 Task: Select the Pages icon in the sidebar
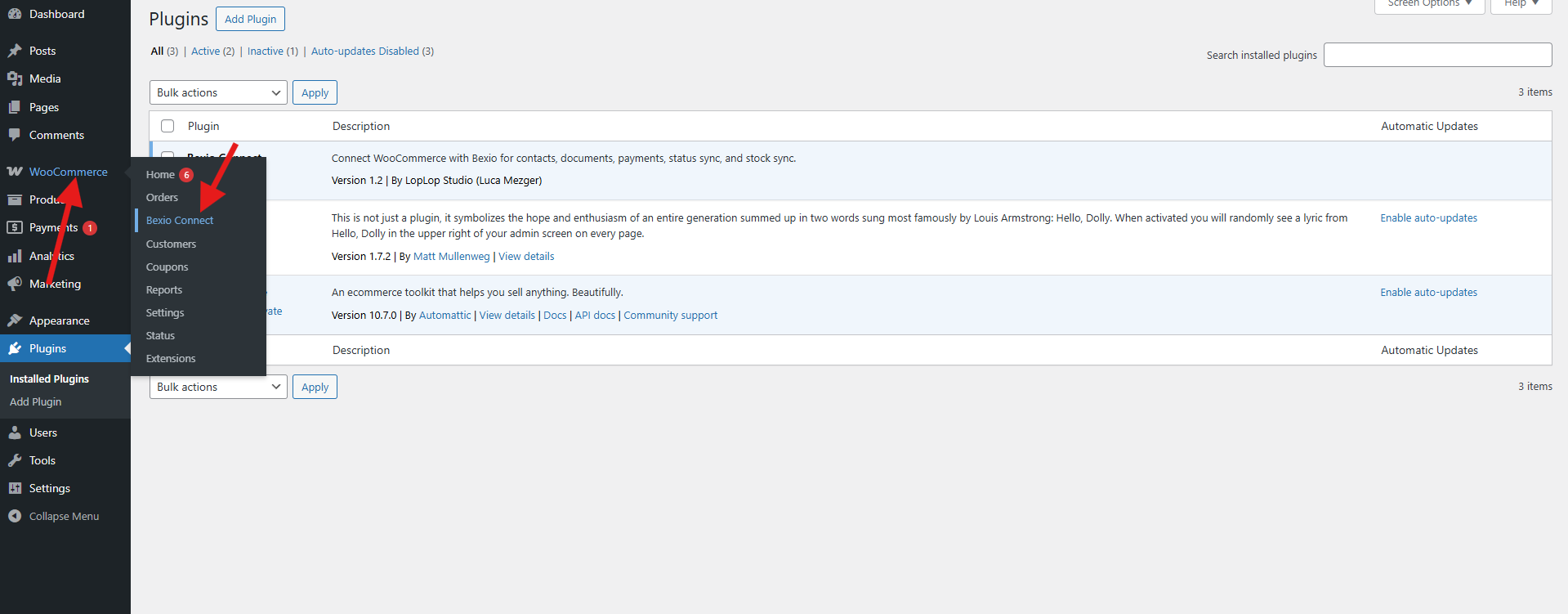15,107
